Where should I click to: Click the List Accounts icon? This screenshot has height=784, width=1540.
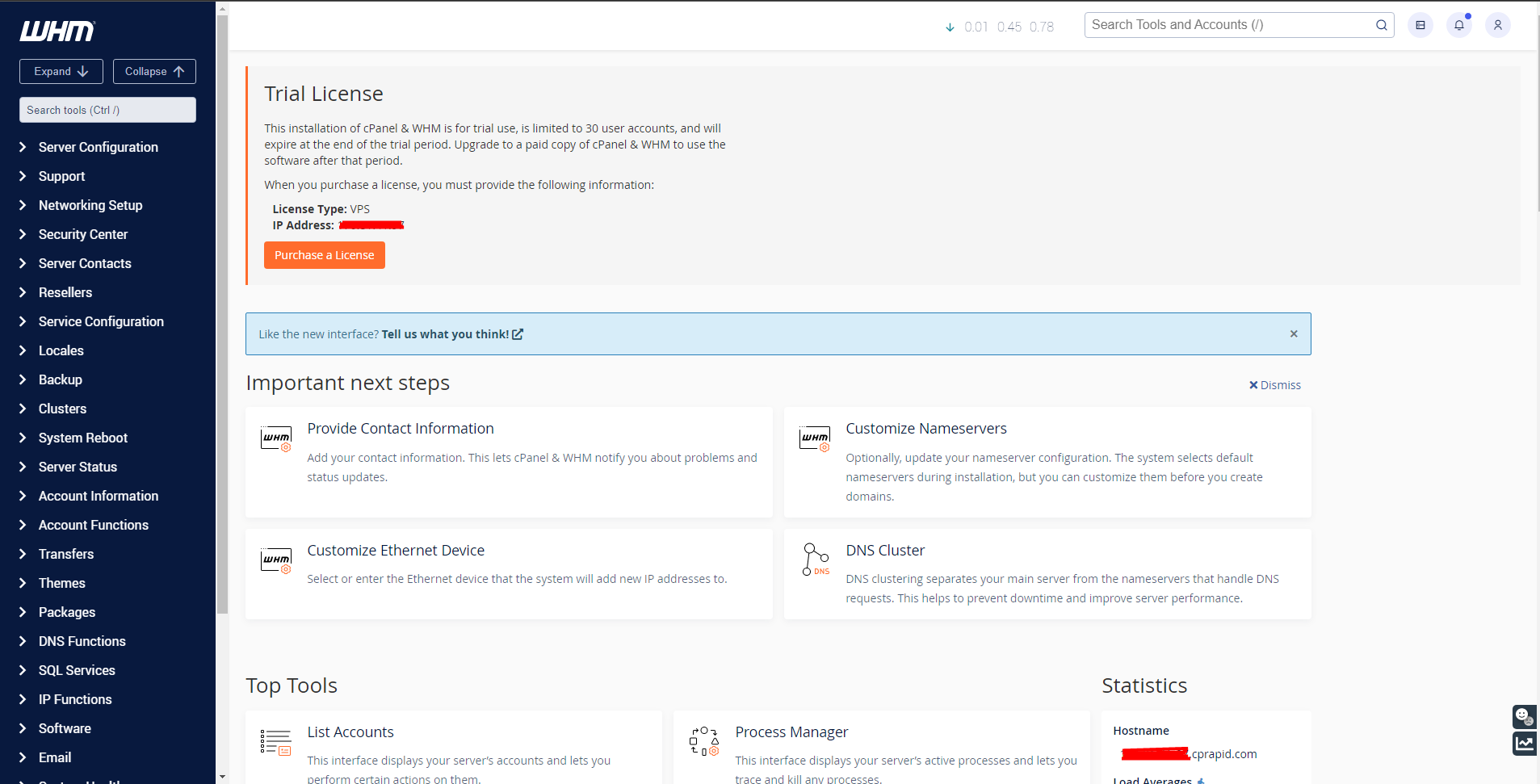click(x=275, y=743)
